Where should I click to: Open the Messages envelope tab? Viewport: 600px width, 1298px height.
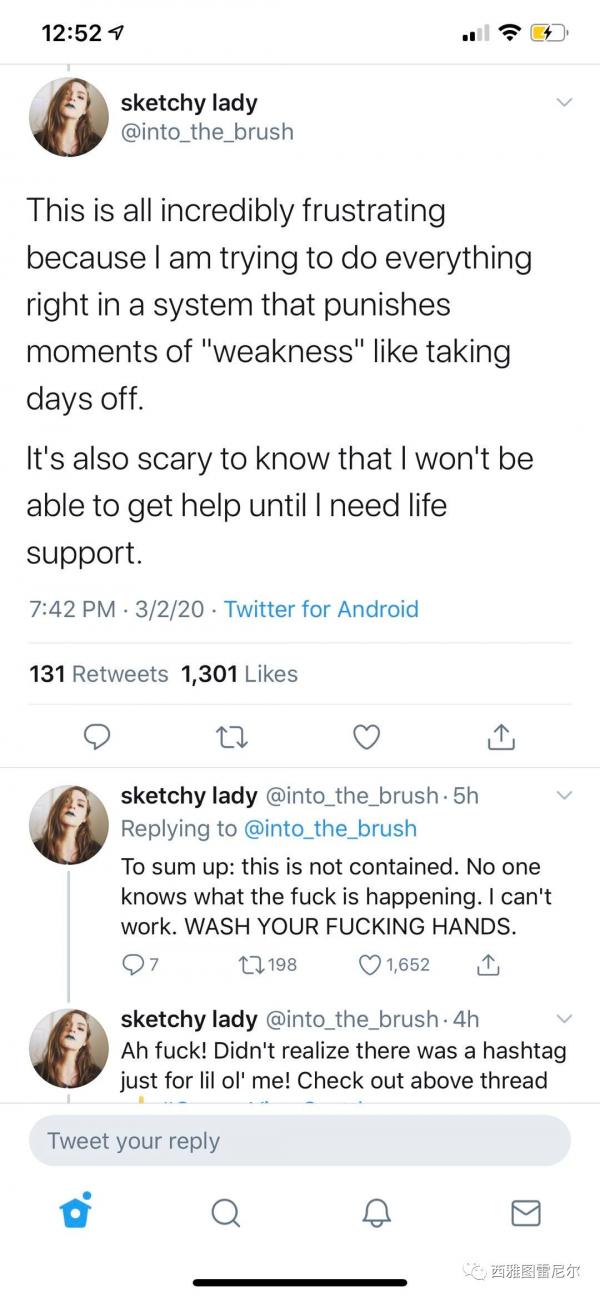526,1212
